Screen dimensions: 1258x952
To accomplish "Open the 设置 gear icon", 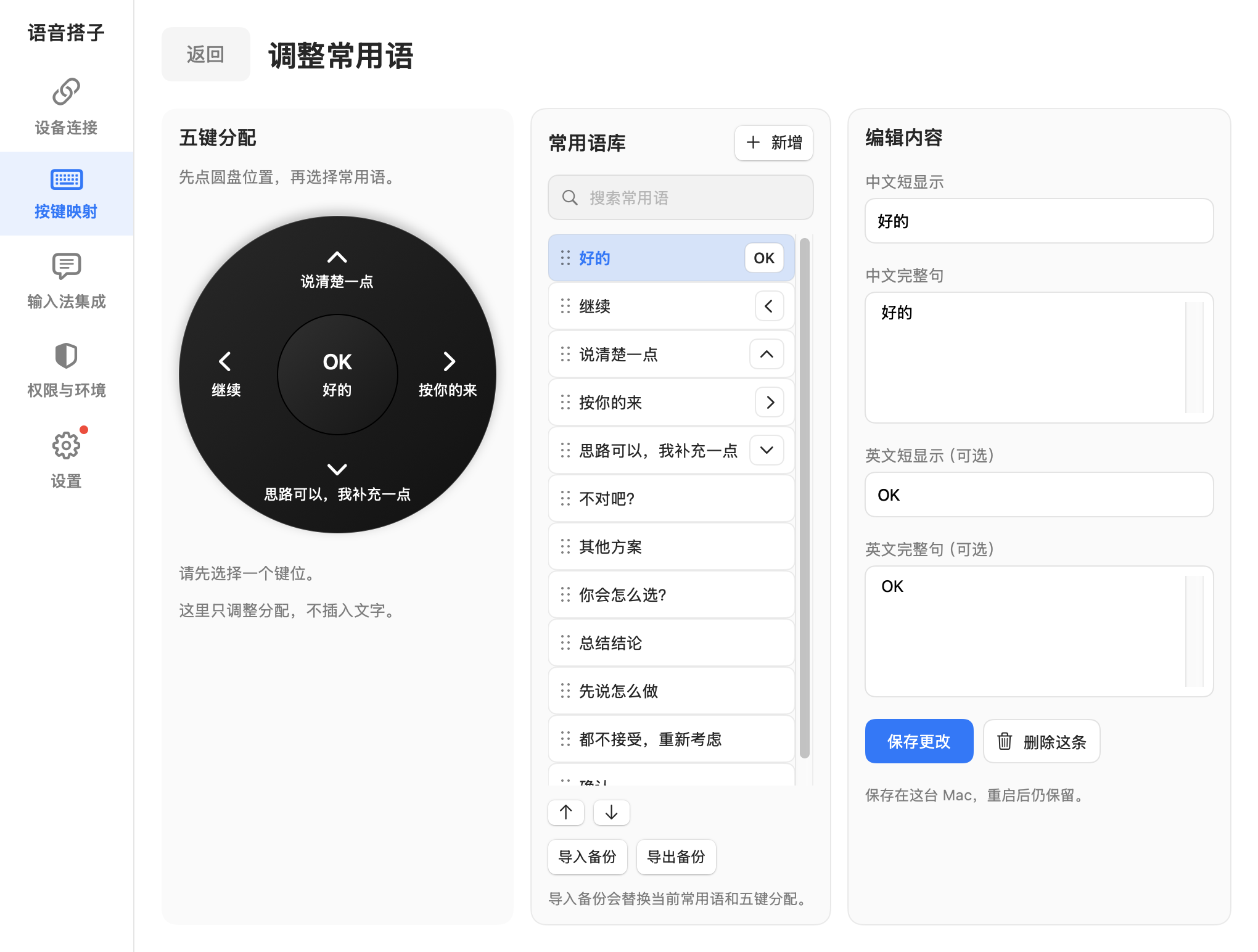I will [x=66, y=445].
